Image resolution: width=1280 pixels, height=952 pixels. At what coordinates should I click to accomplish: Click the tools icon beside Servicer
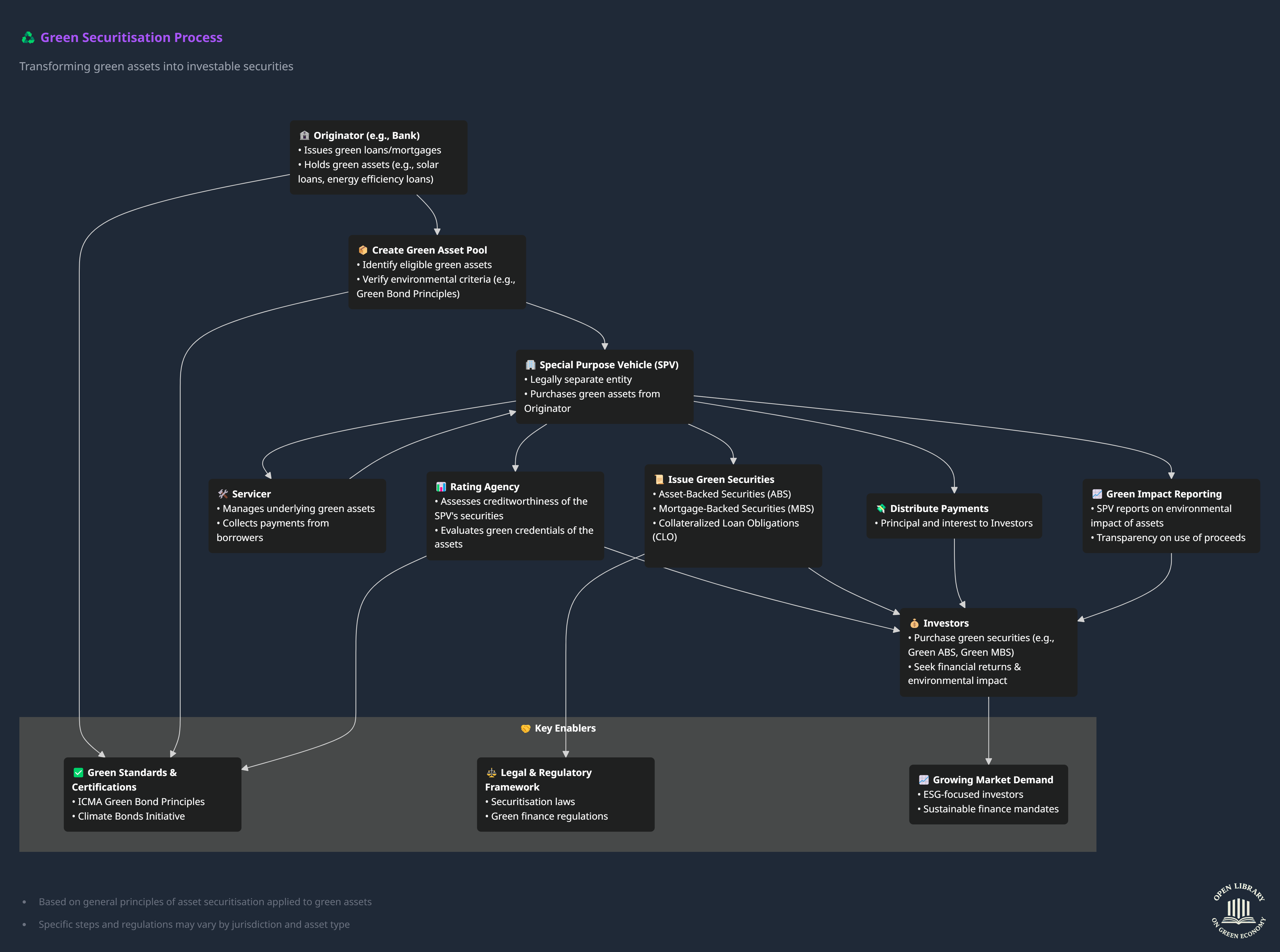click(x=223, y=494)
